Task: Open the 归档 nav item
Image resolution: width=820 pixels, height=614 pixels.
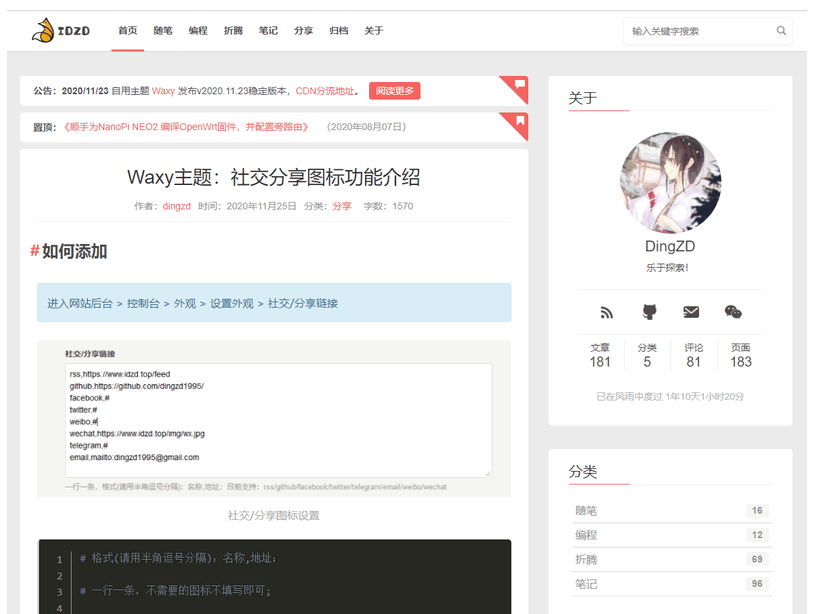Action: 338,31
